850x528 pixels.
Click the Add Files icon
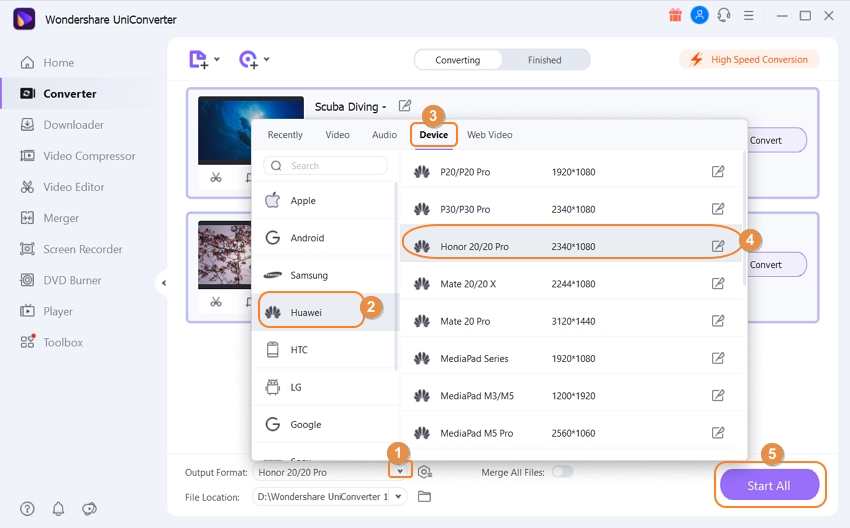tap(198, 59)
